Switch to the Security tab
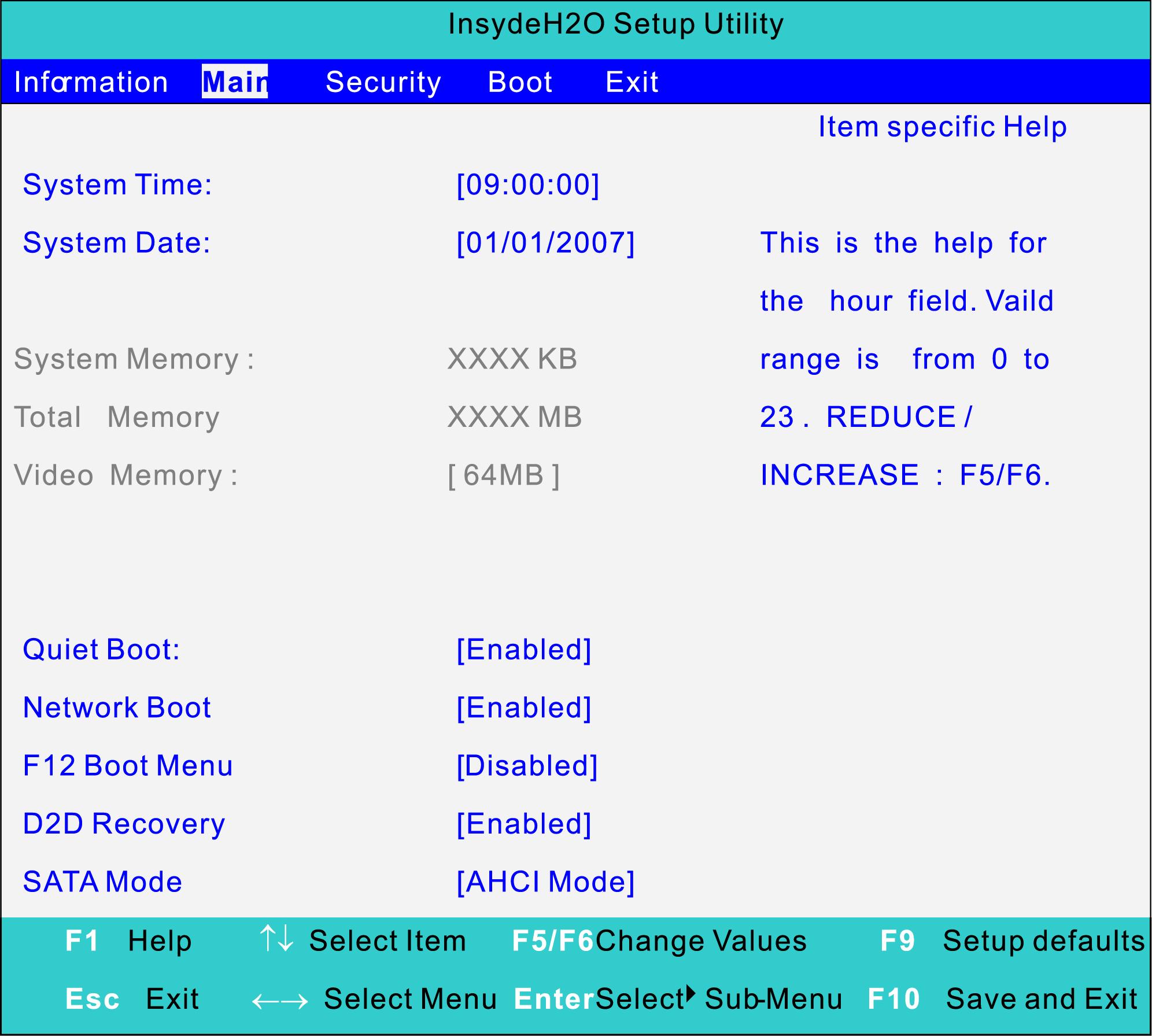Viewport: 1152px width, 1036px height. tap(383, 82)
